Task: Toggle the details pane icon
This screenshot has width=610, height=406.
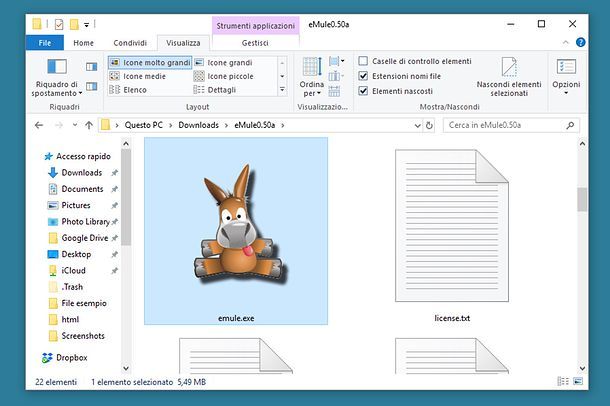Action: [x=91, y=86]
